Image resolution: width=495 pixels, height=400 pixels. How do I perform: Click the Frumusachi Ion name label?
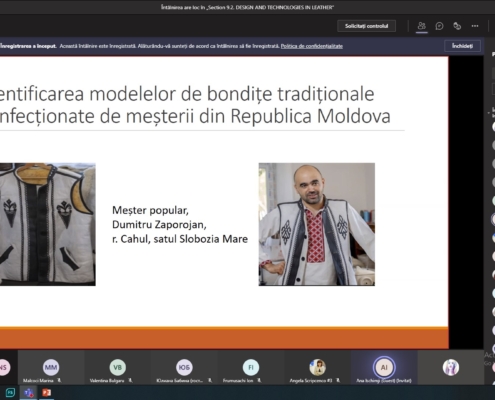238,380
